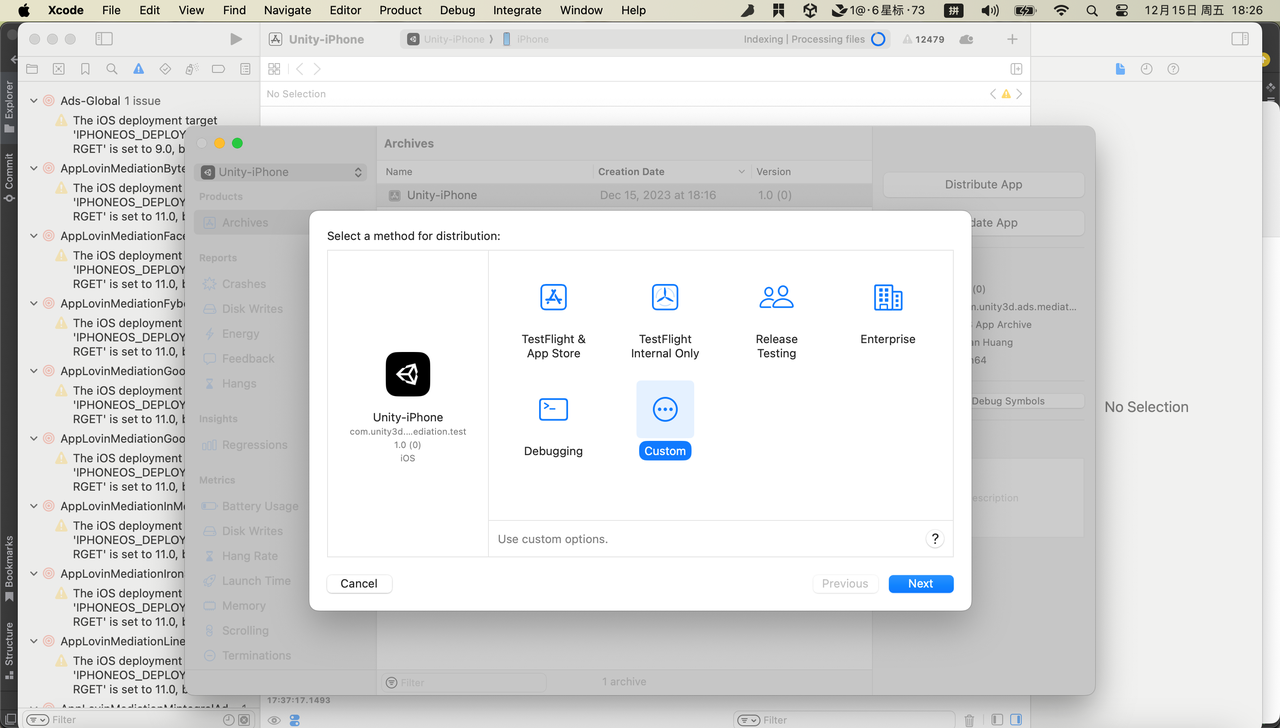
Task: Toggle Xcode inspector panel
Action: point(1240,39)
